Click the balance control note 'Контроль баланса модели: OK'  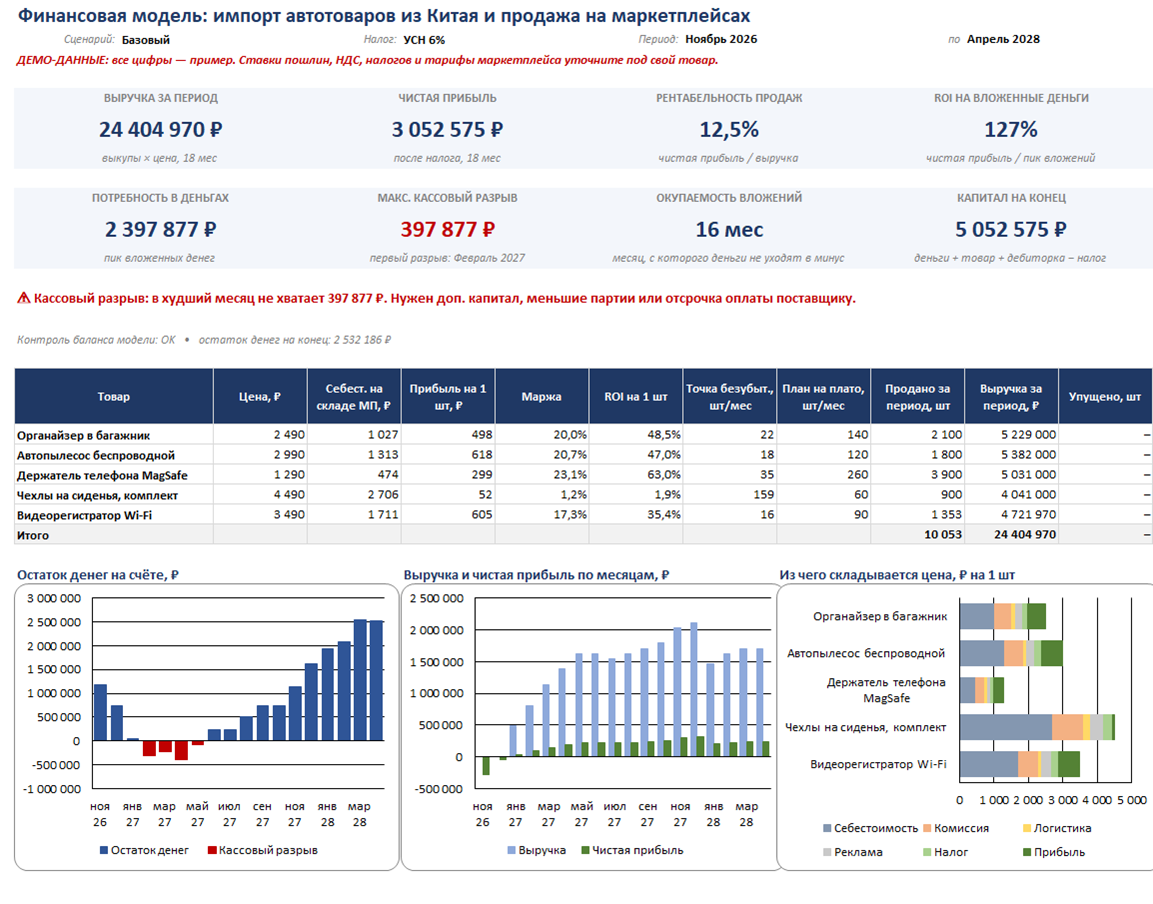tap(96, 340)
